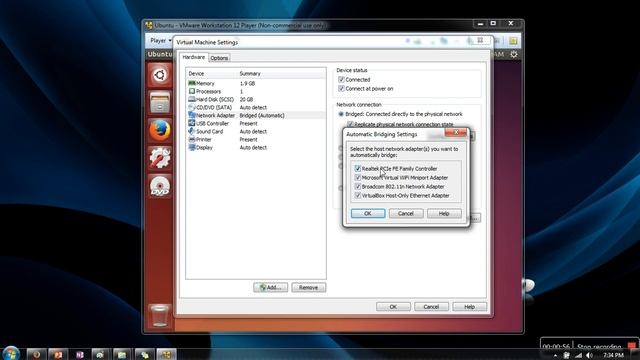Select the Bridged network connection radio button
This screenshot has width=640, height=360.
click(341, 114)
